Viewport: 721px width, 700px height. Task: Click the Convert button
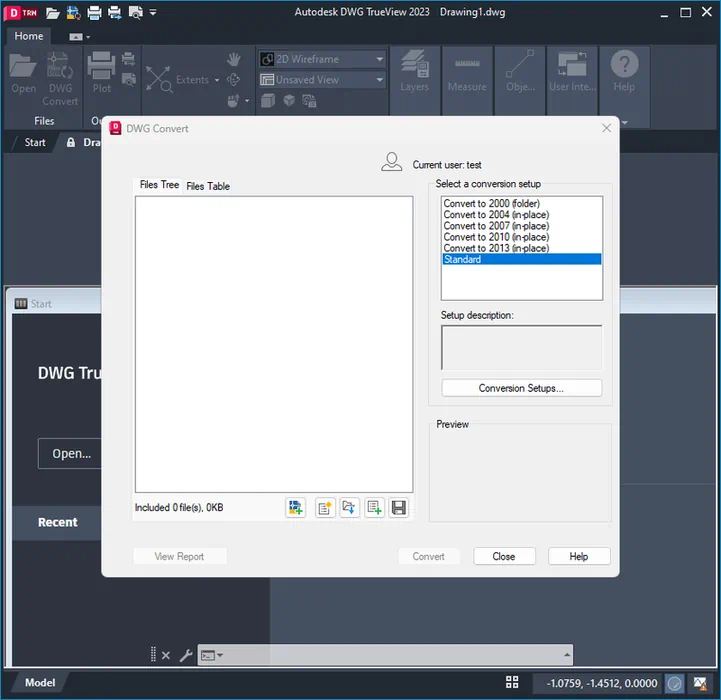coord(428,556)
